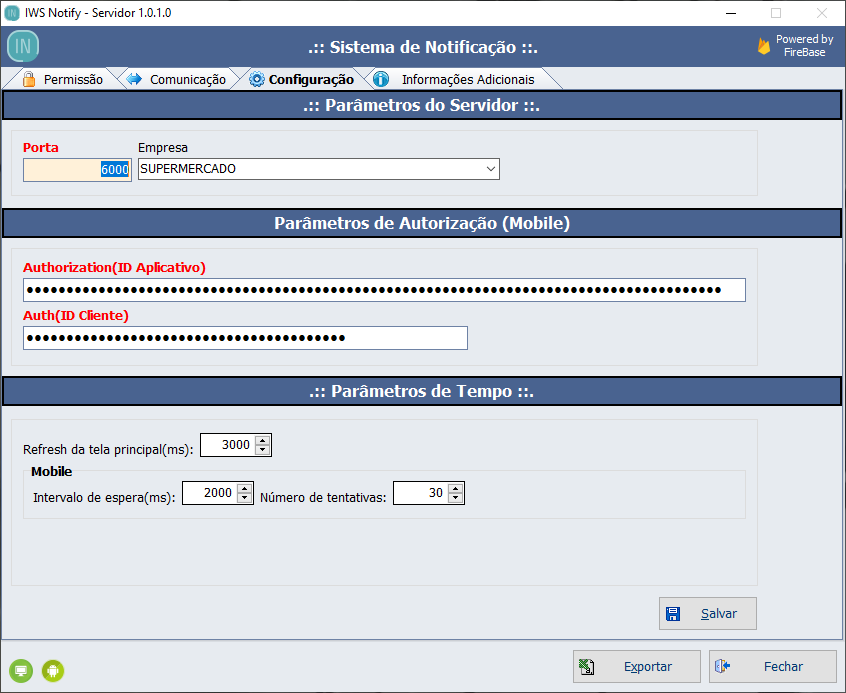
Task: Click the info icon on Informações Adicionais
Action: point(381,80)
